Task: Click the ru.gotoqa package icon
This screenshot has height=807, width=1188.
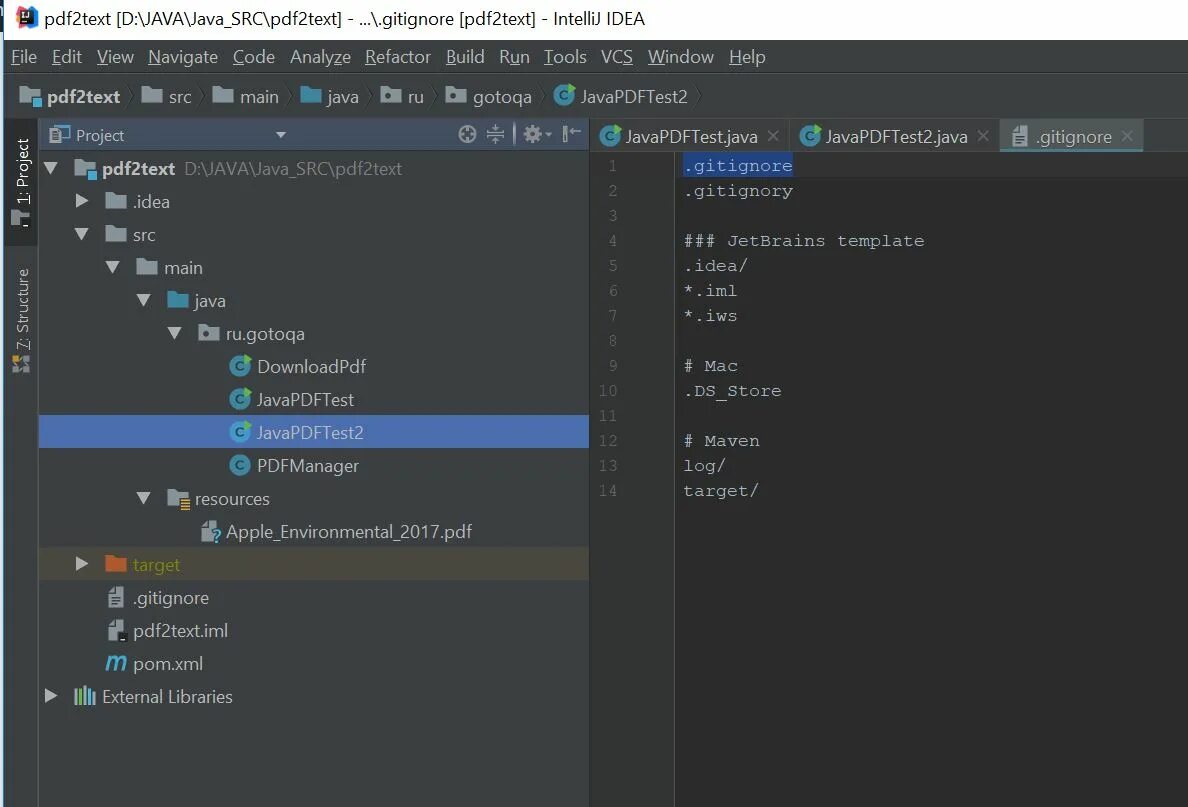Action: (208, 333)
